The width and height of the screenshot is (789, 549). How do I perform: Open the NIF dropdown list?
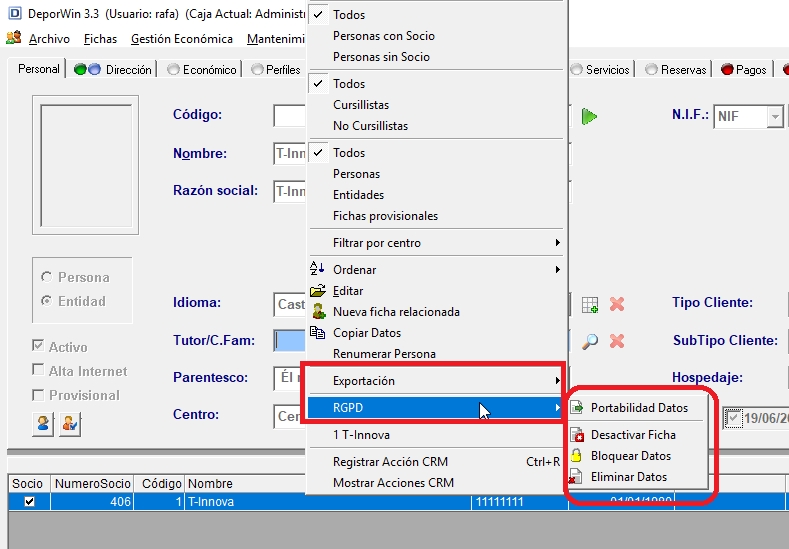point(775,117)
